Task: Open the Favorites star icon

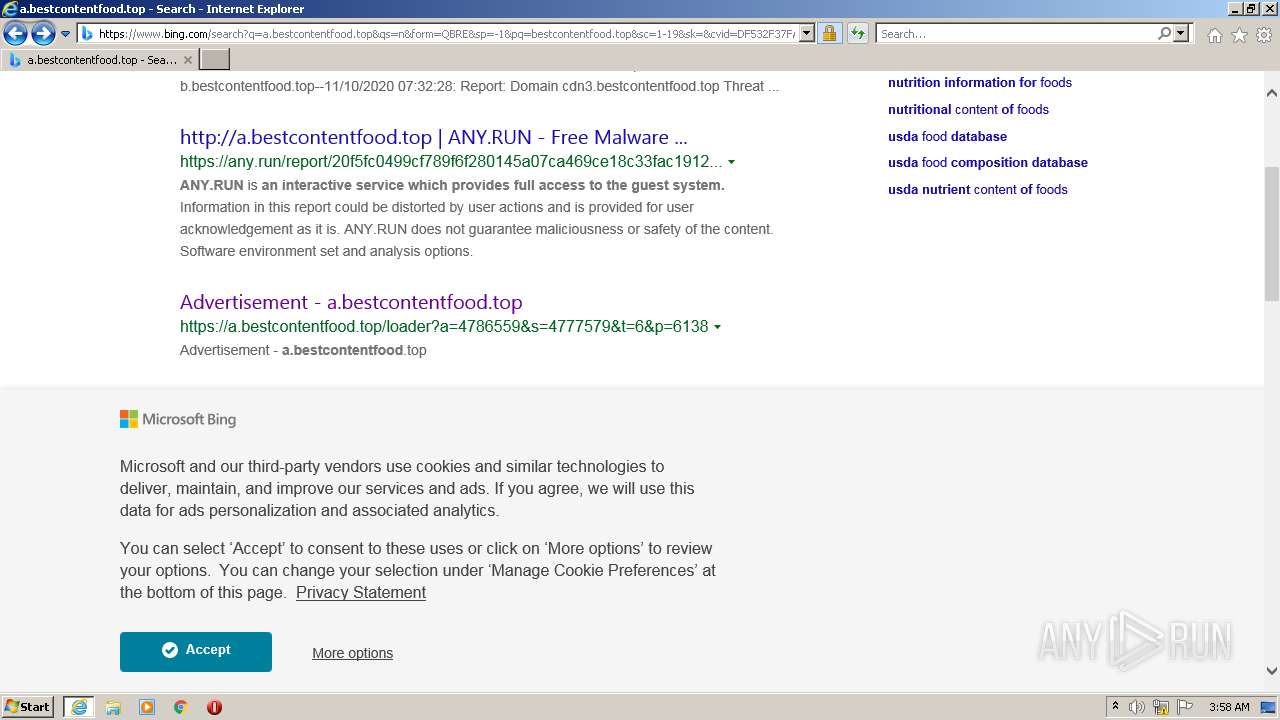Action: (x=1239, y=35)
